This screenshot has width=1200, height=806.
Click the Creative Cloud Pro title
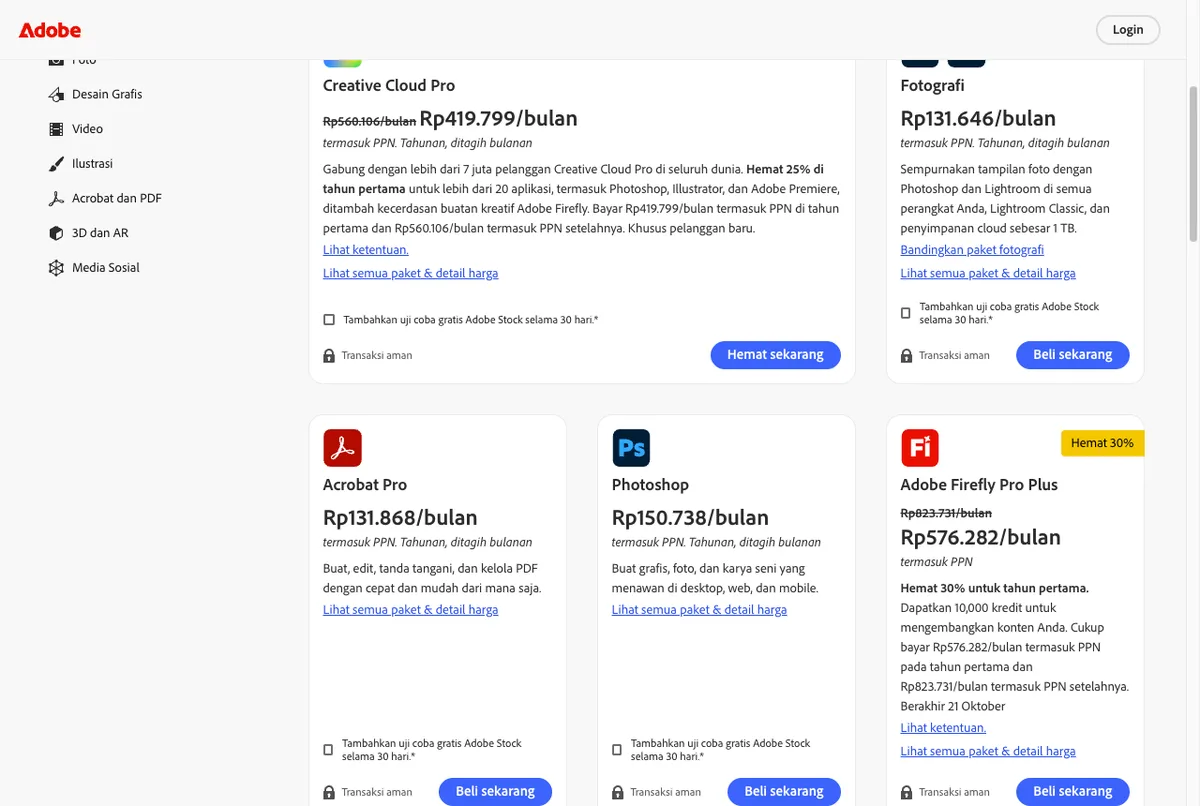tap(389, 86)
